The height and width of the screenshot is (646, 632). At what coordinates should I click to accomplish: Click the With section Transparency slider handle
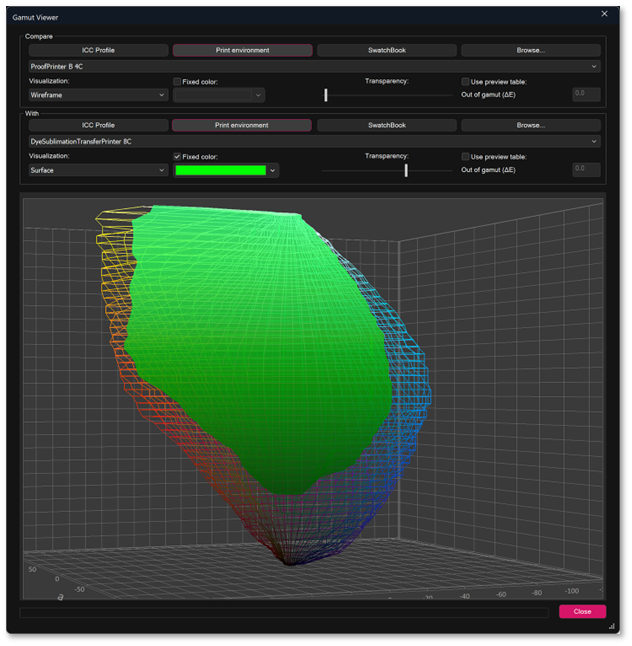click(x=406, y=170)
